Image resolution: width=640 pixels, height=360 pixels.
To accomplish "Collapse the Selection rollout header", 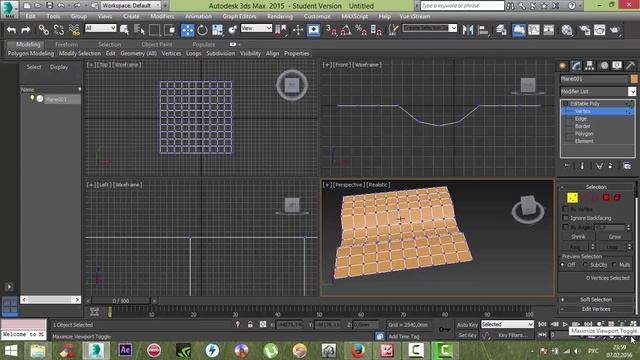I will coord(596,187).
